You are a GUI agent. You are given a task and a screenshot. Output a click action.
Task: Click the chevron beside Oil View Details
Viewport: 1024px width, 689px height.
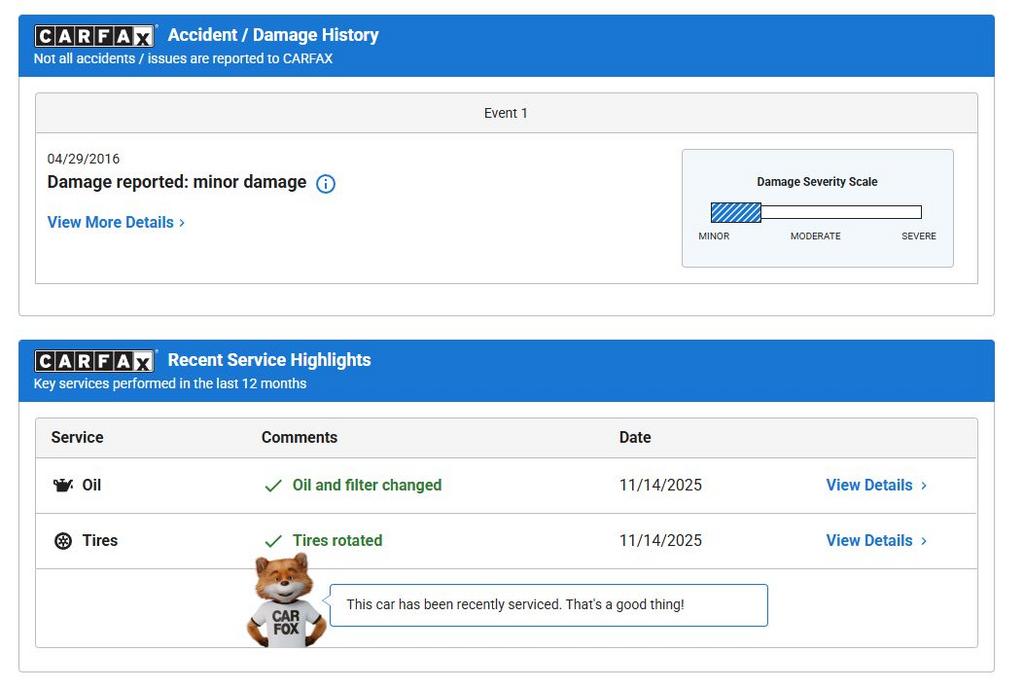coord(924,486)
